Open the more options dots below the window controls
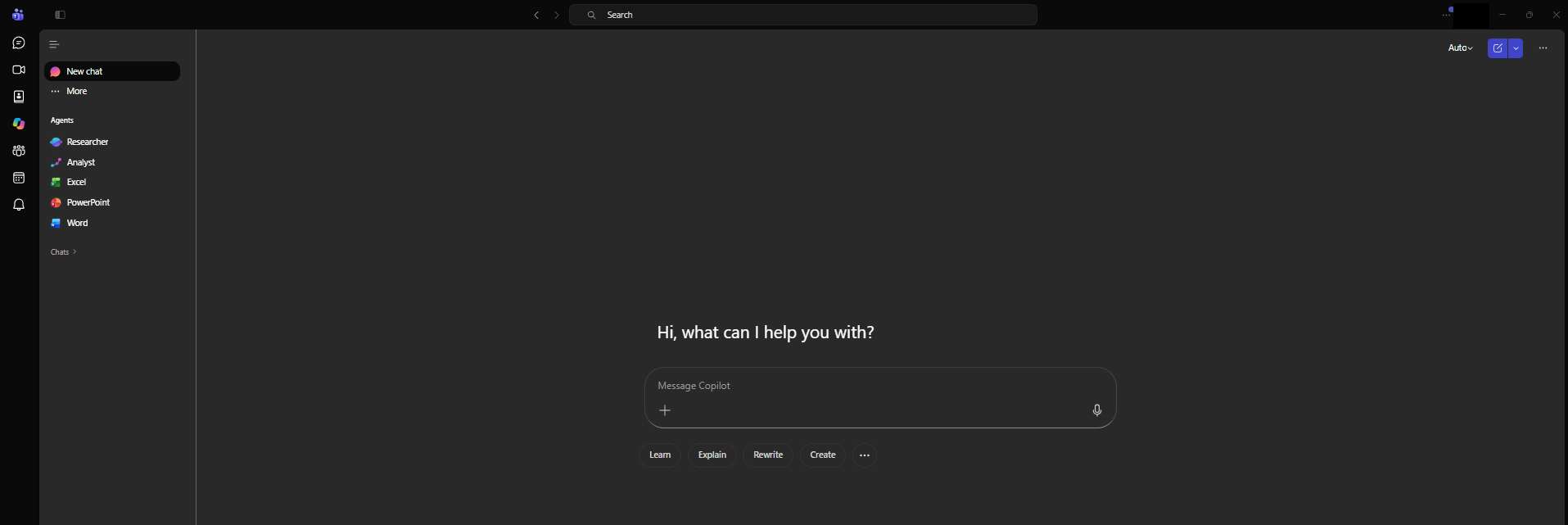Image resolution: width=1568 pixels, height=525 pixels. (1543, 48)
